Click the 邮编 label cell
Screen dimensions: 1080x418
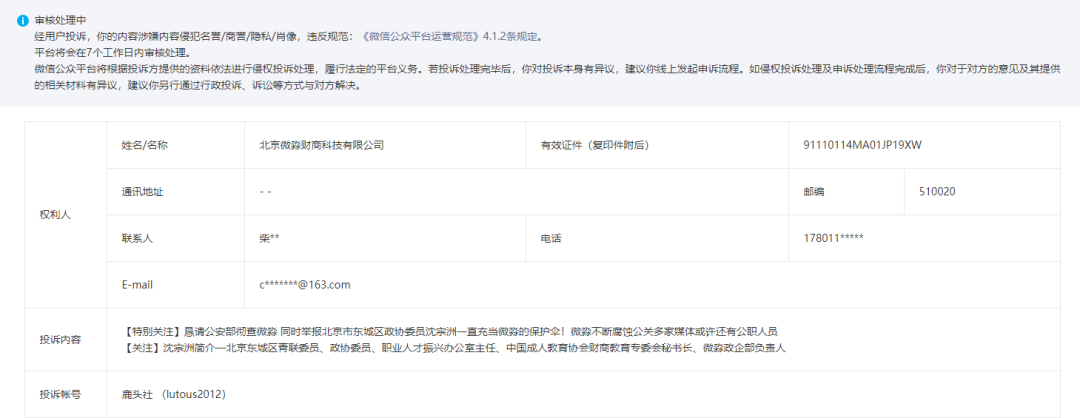[847, 191]
